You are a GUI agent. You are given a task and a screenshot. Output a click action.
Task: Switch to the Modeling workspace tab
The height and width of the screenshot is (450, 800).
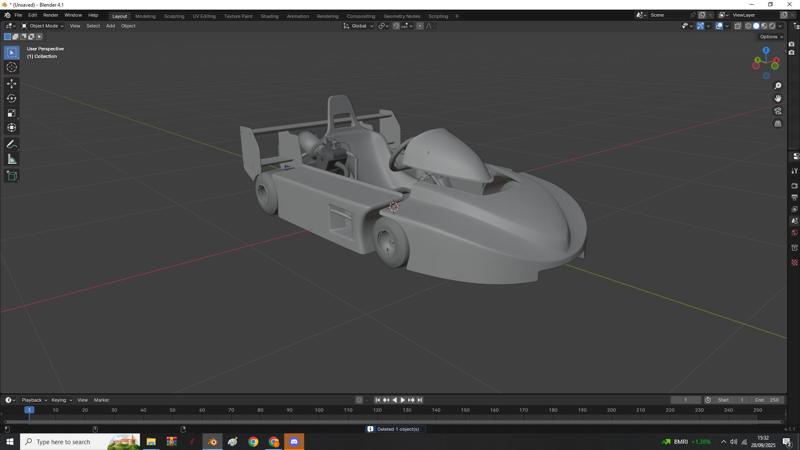pyautogui.click(x=145, y=16)
